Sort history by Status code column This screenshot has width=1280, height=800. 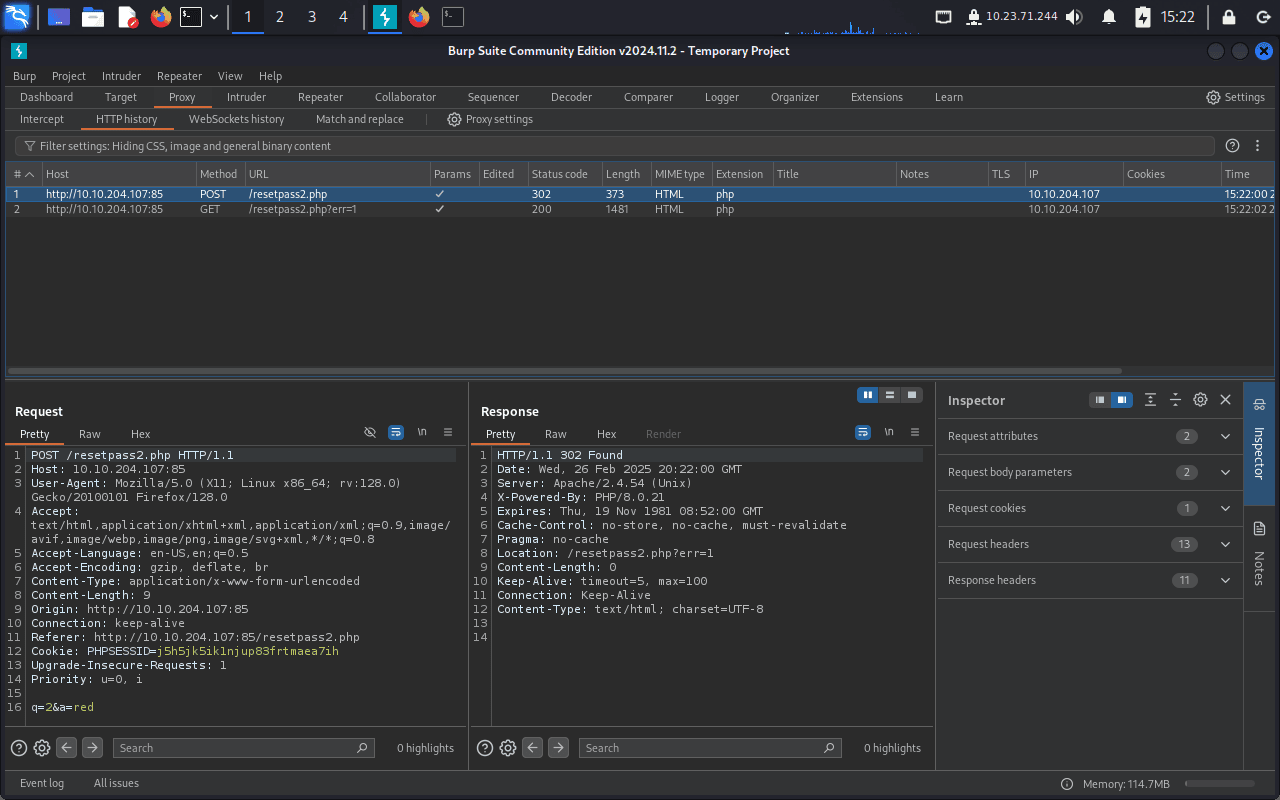point(565,174)
